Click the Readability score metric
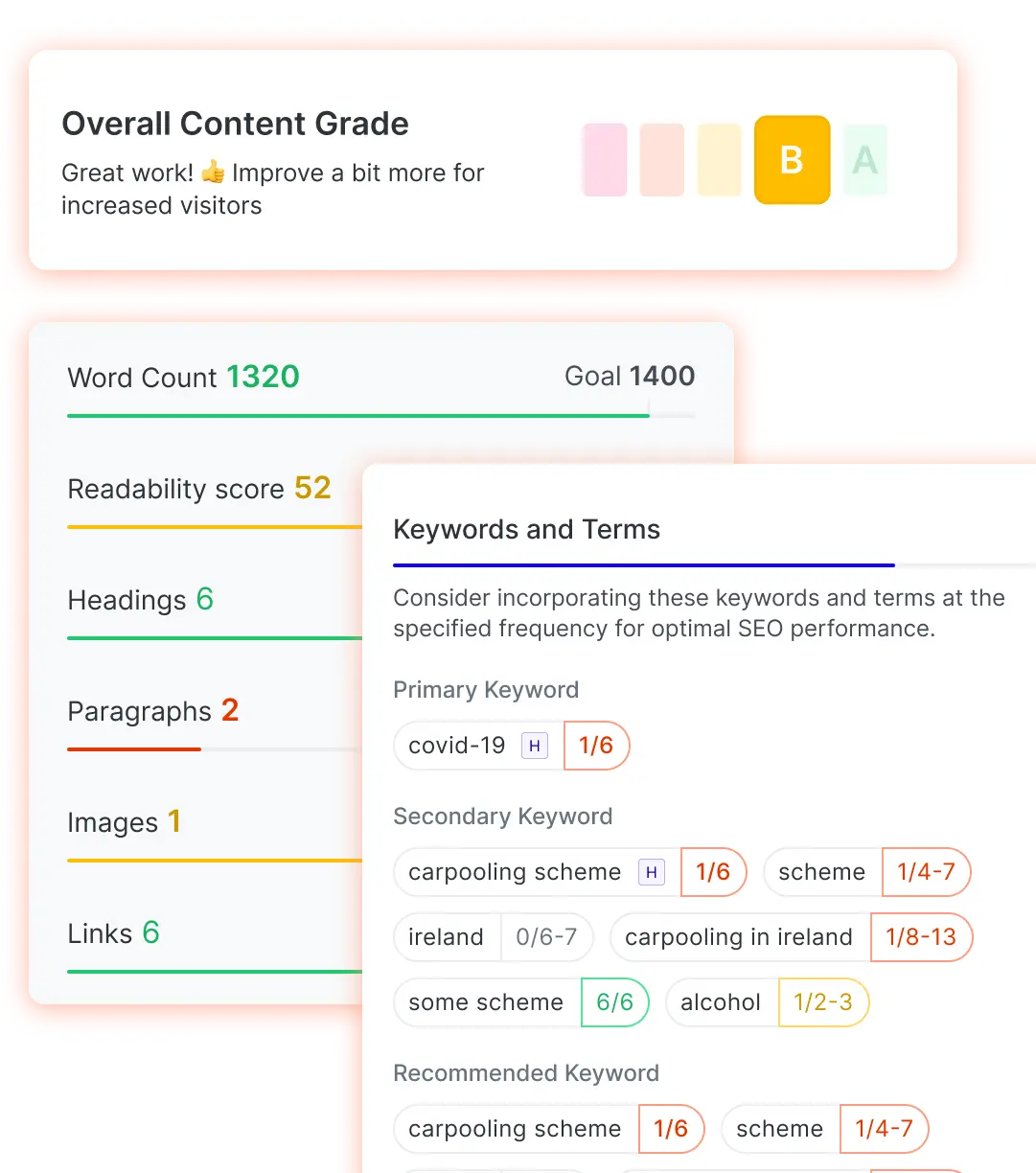Viewport: 1036px width, 1173px height. pyautogui.click(x=199, y=489)
